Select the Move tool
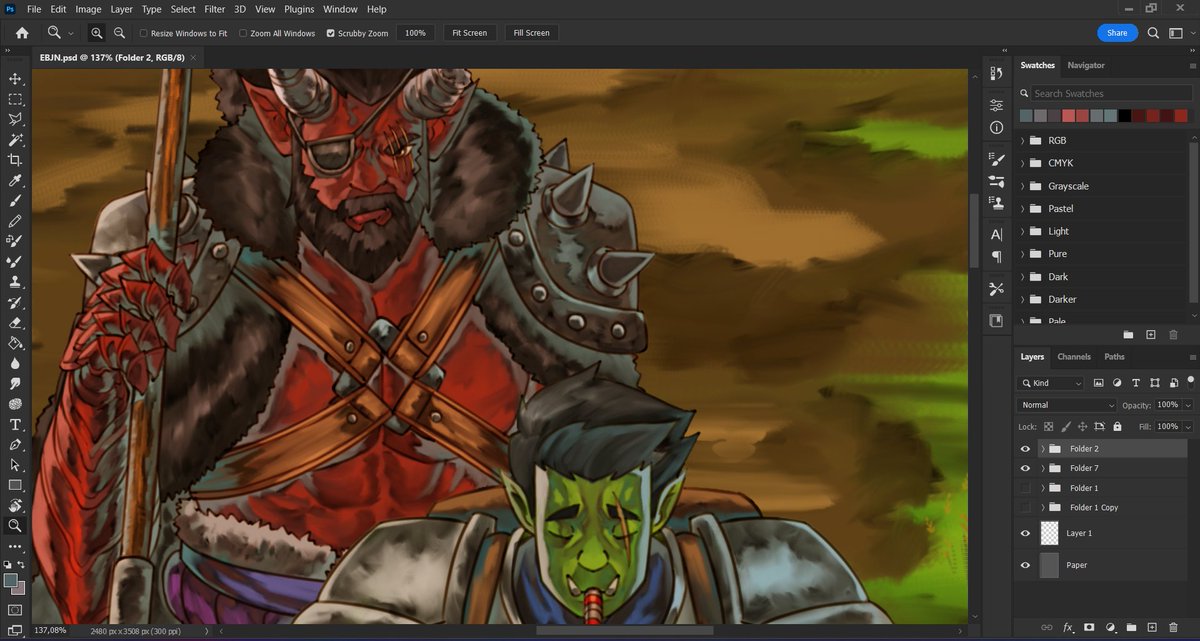Screen dimensions: 1200x641 click(15, 79)
